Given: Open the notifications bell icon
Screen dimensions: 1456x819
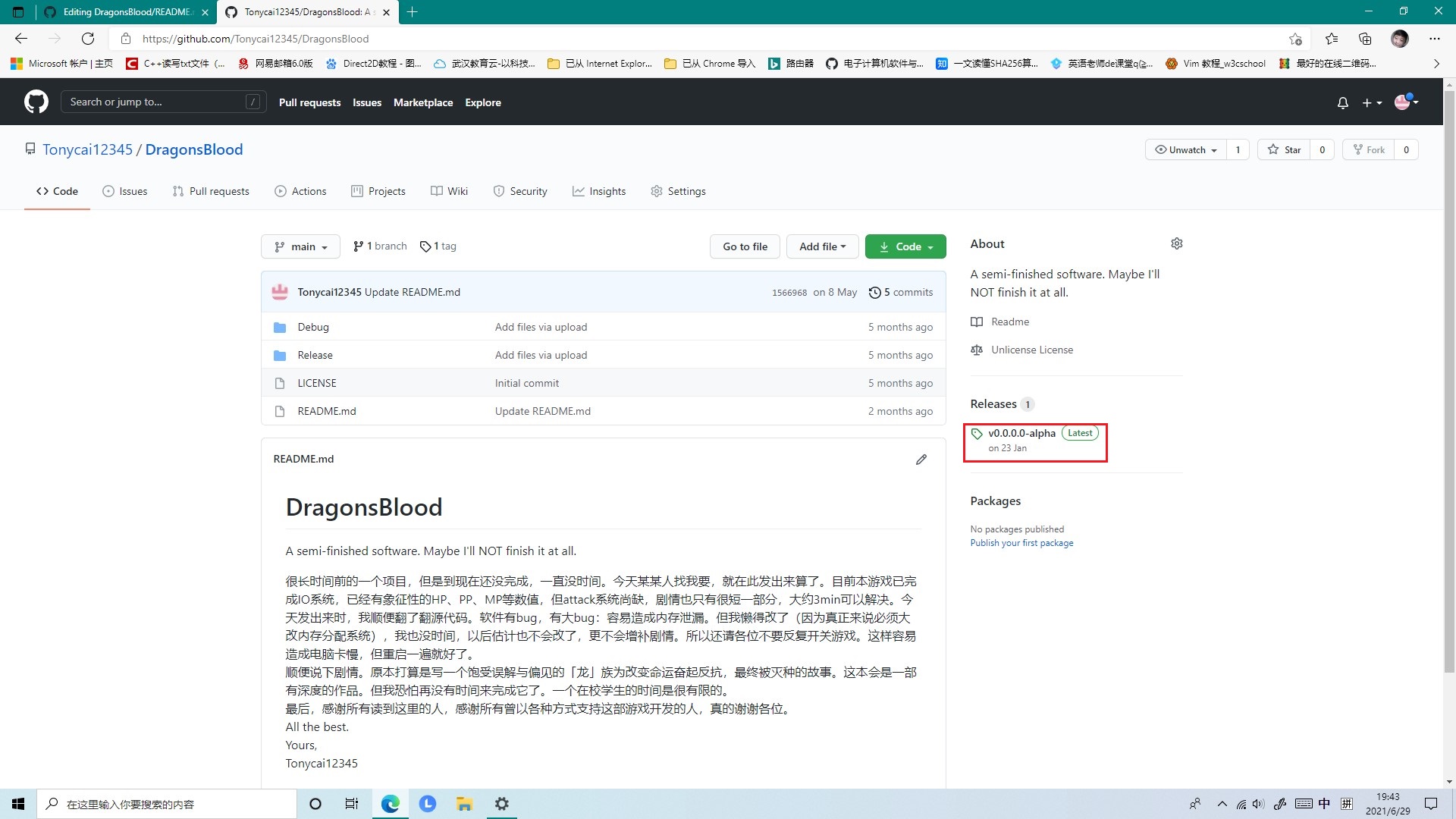Looking at the screenshot, I should [x=1342, y=102].
